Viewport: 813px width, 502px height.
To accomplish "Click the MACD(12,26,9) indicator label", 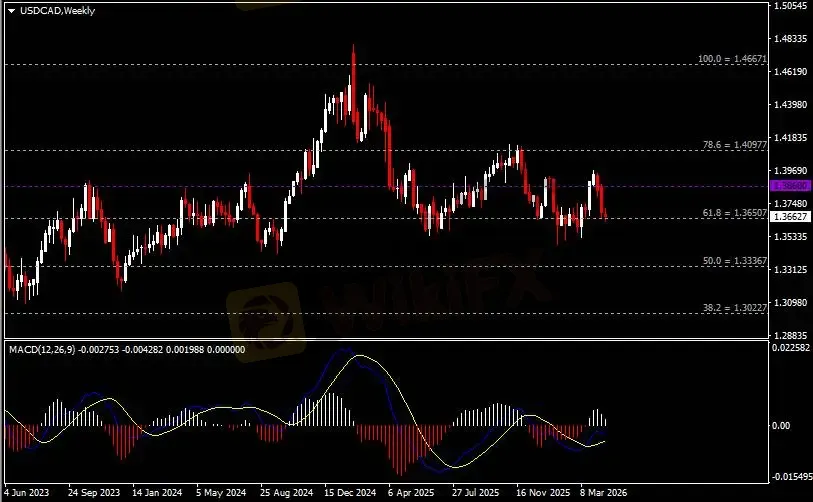I will click(43, 350).
